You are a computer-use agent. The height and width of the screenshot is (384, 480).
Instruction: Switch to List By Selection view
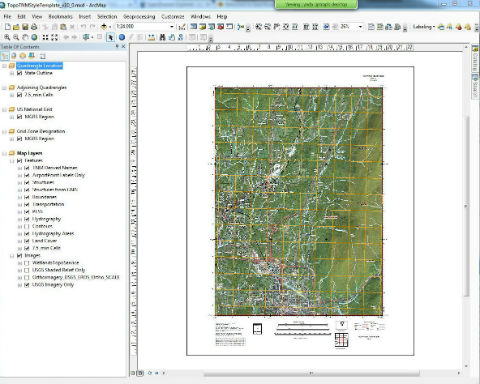tap(32, 56)
